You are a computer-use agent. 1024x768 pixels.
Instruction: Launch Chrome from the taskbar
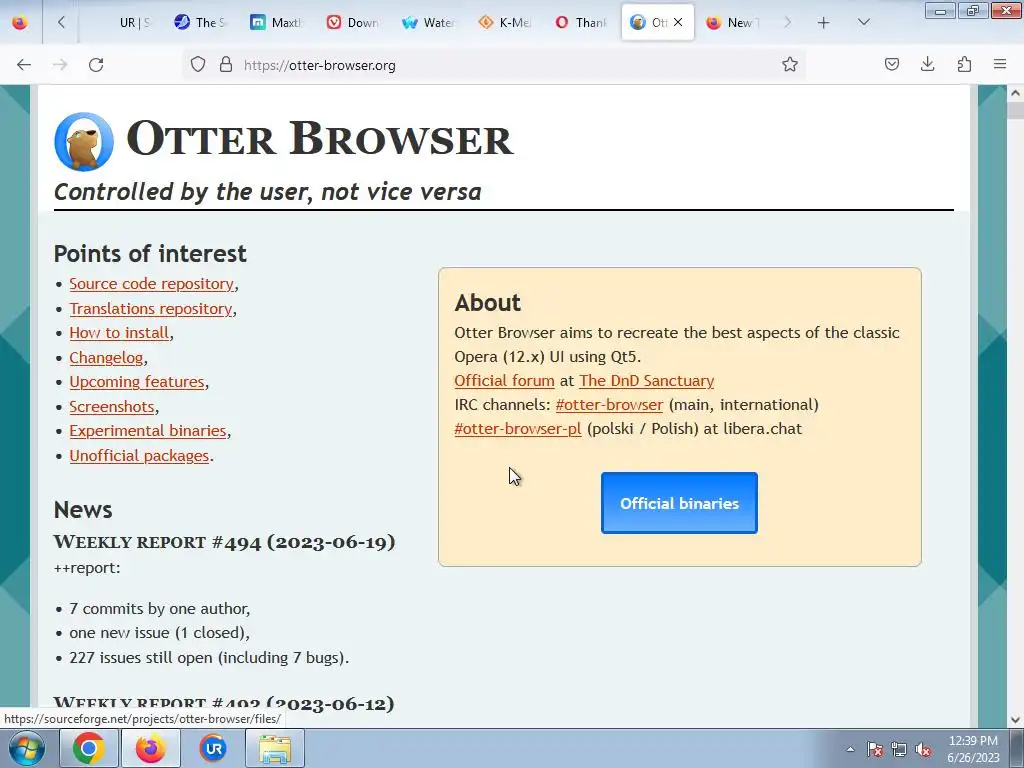tap(89, 748)
